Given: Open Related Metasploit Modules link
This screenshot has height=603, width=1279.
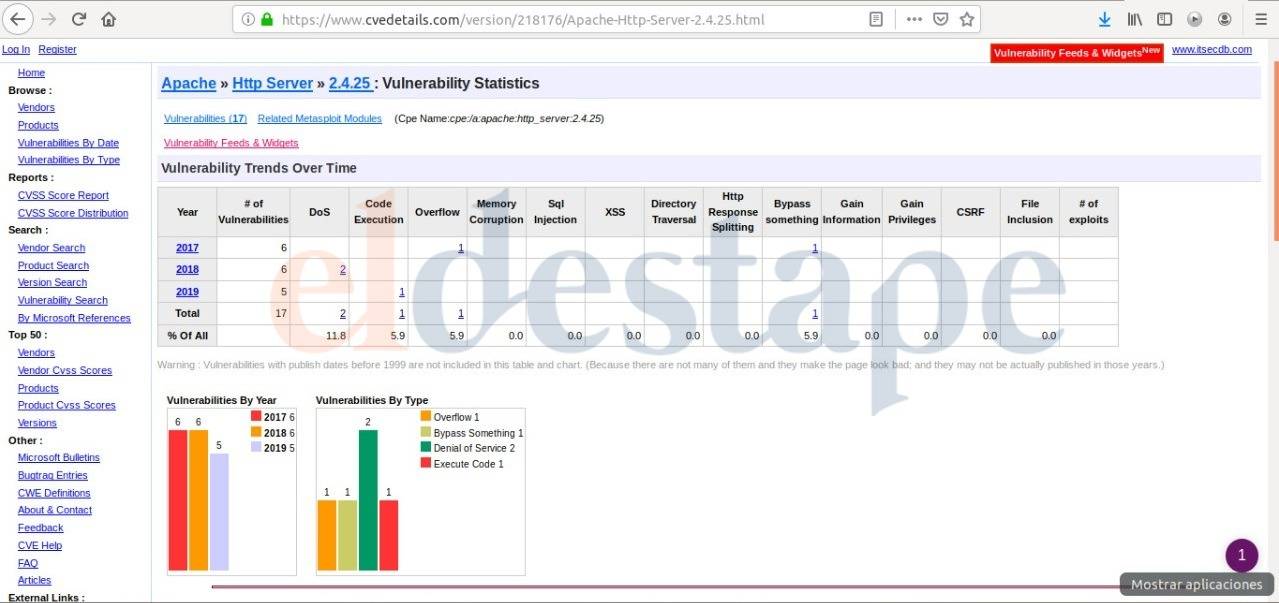Looking at the screenshot, I should pyautogui.click(x=320, y=118).
